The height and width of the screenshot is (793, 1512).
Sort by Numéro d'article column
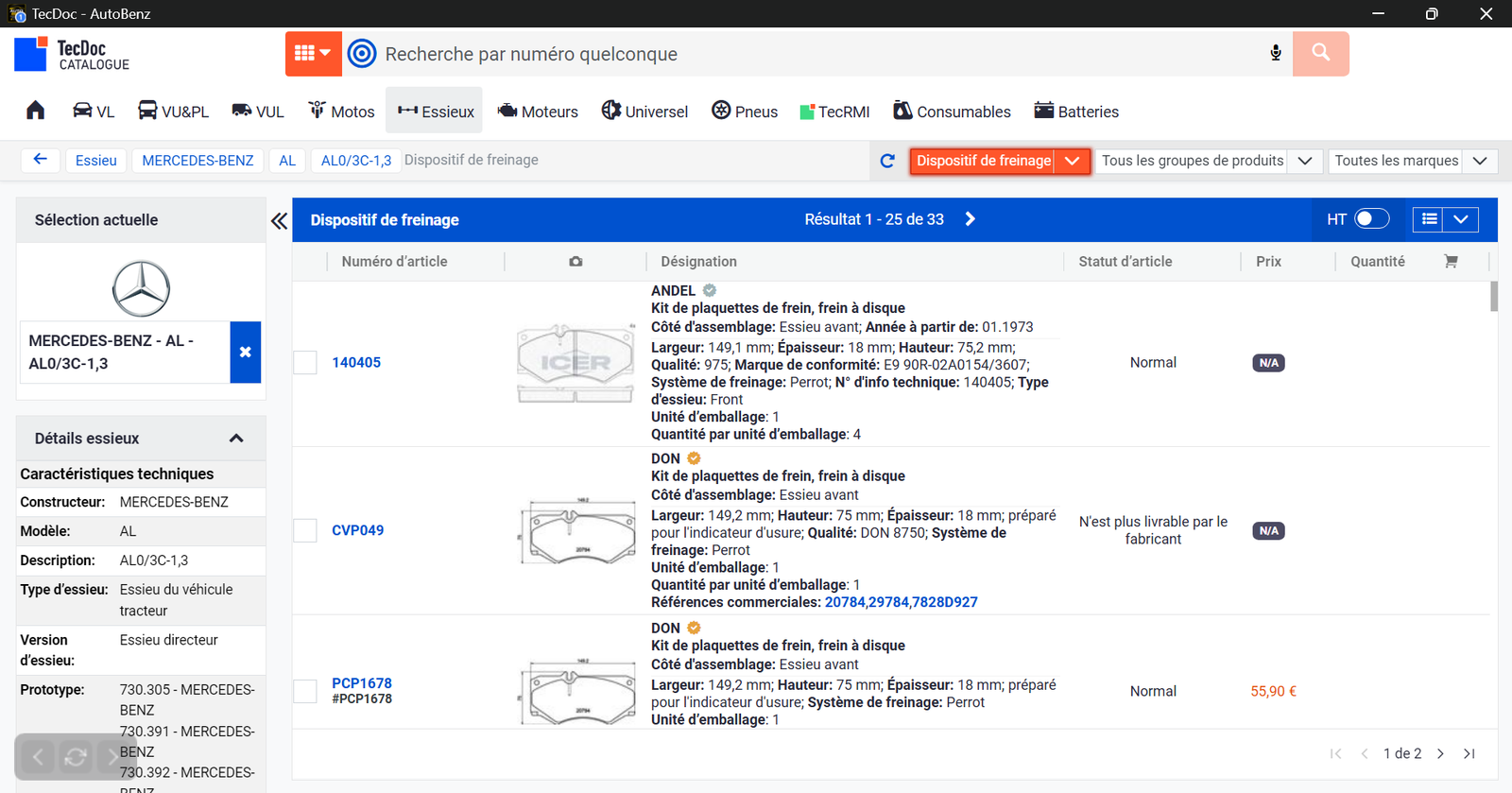(395, 262)
